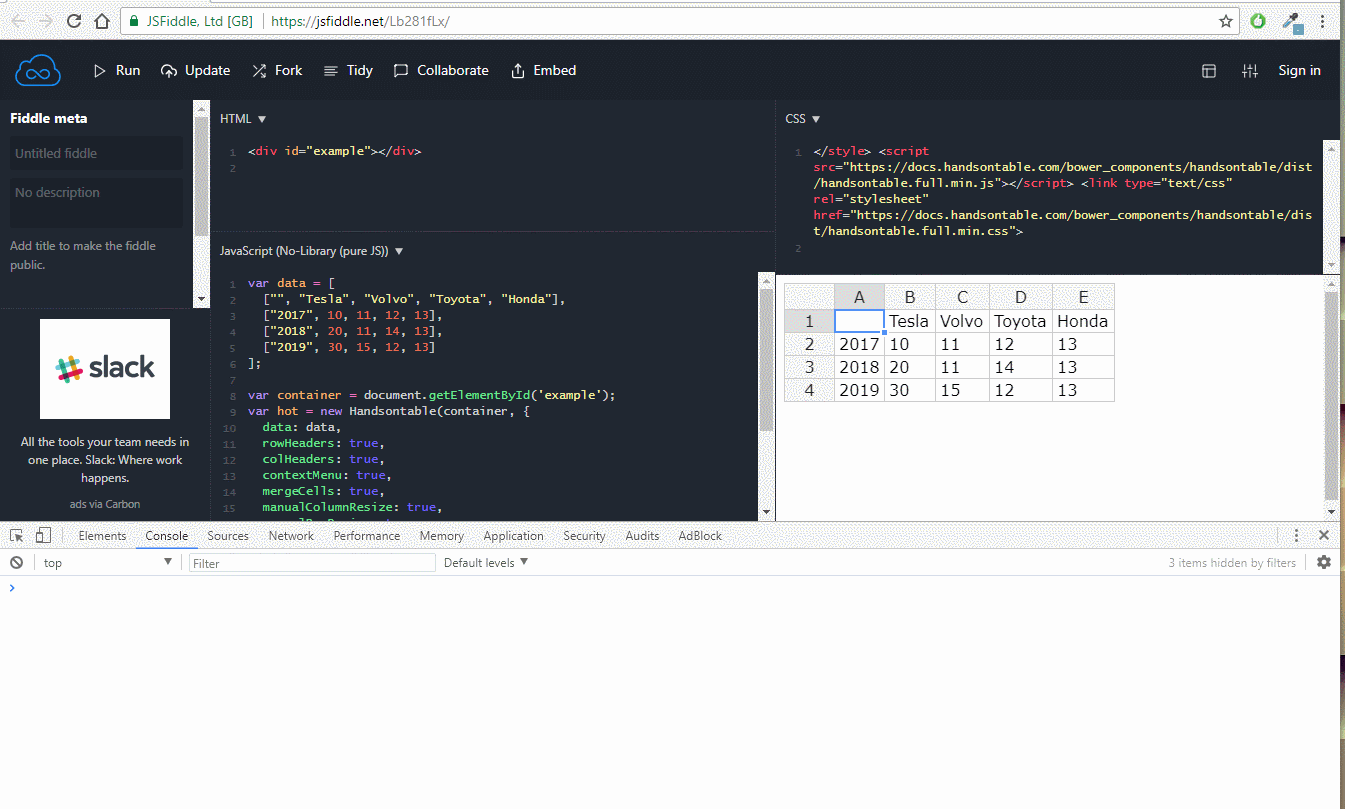Open the Application tab in DevTools
The height and width of the screenshot is (809, 1345).
513,535
